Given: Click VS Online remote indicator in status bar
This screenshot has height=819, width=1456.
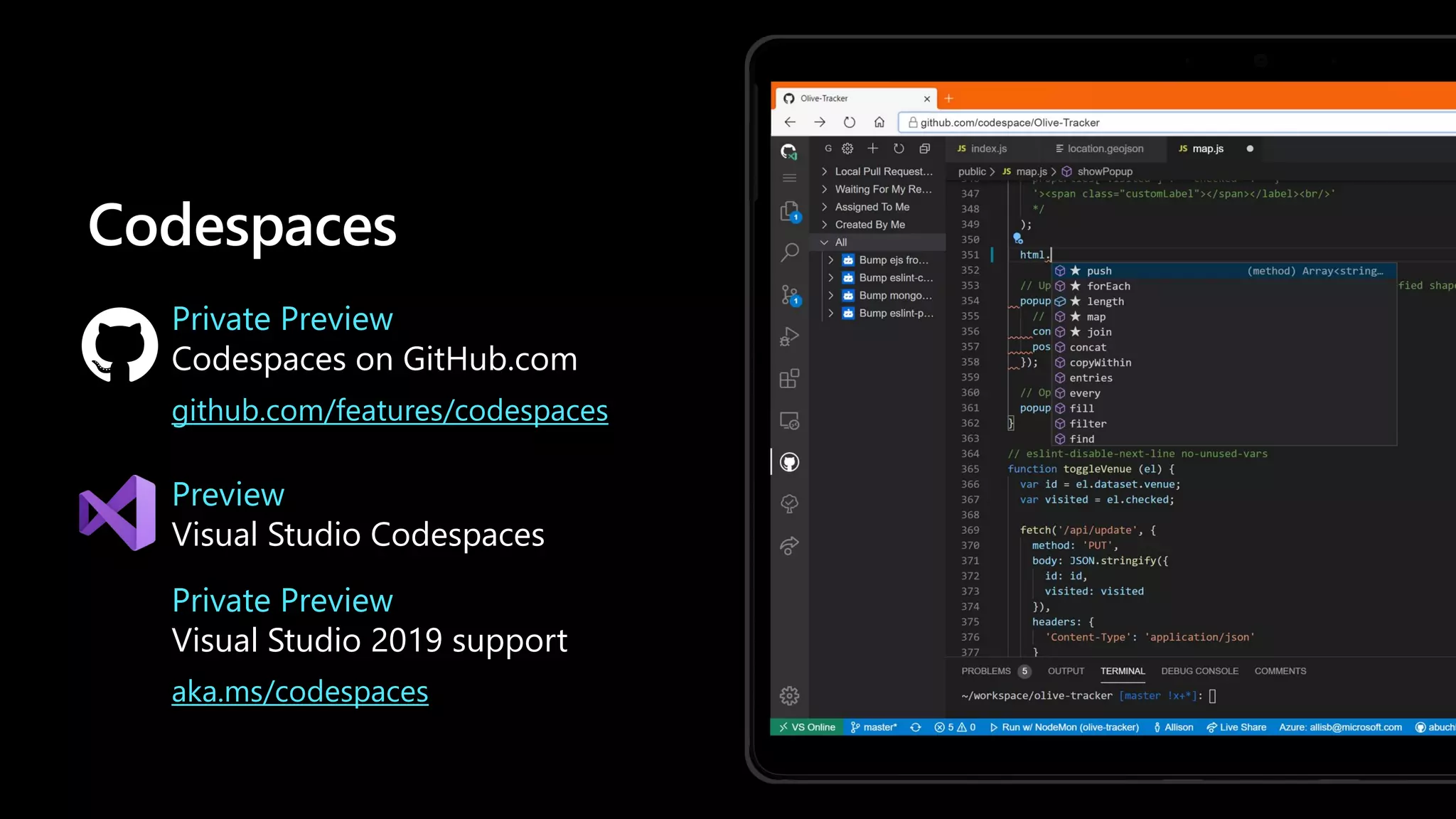Looking at the screenshot, I should click(807, 727).
